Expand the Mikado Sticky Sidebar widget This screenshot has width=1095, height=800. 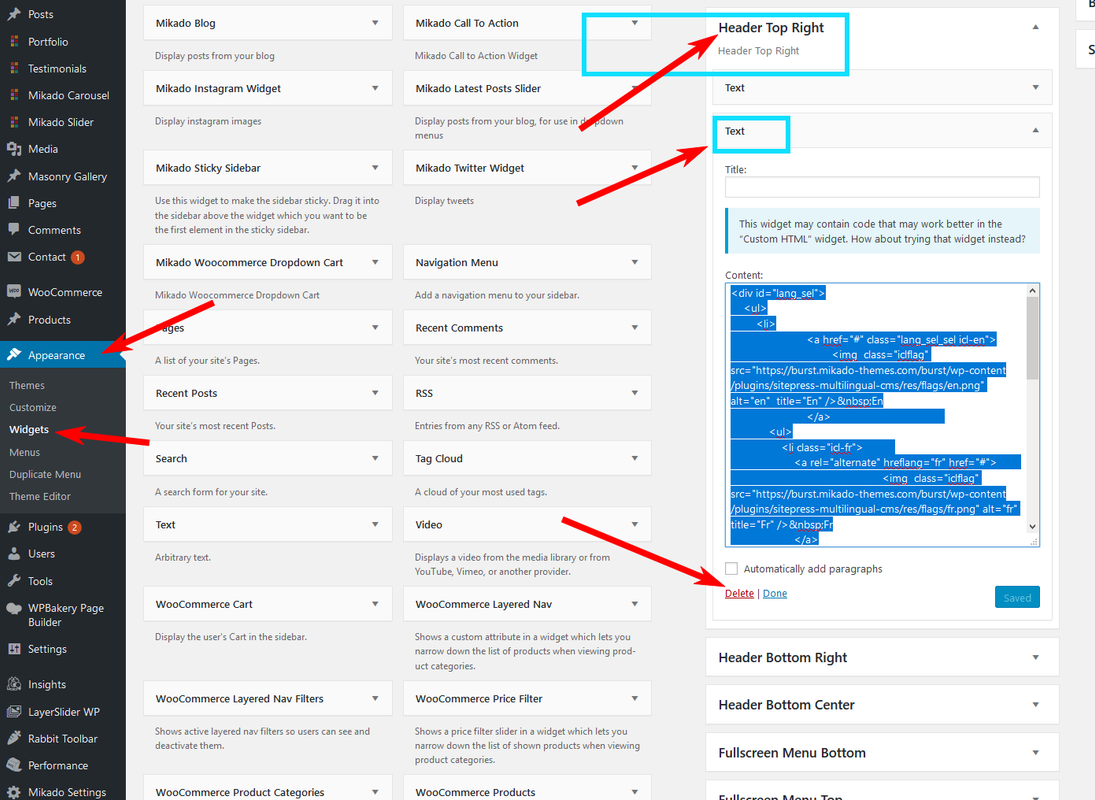[x=375, y=168]
